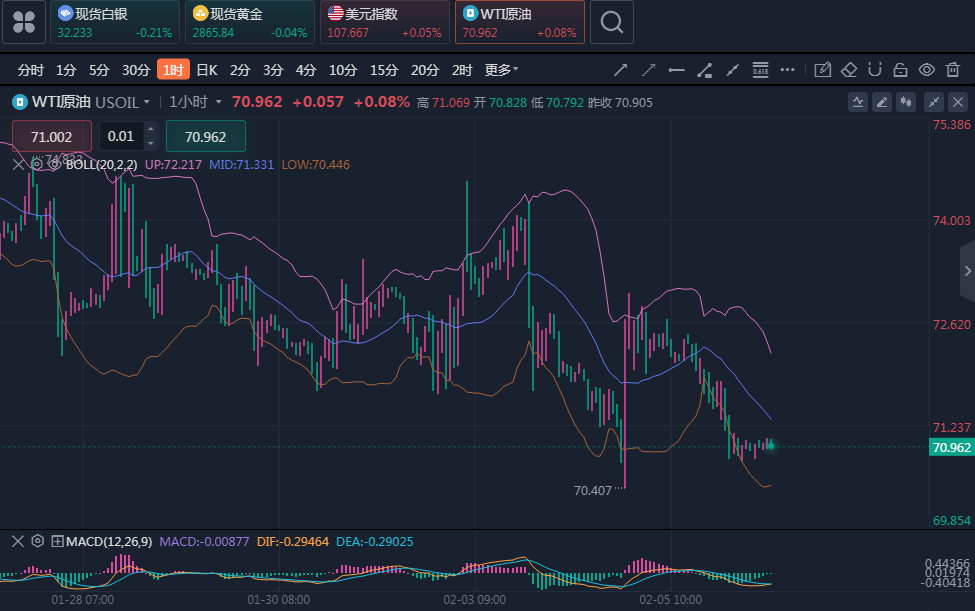This screenshot has width=975, height=611.
Task: Select the arrow trend line tool
Action: point(621,70)
